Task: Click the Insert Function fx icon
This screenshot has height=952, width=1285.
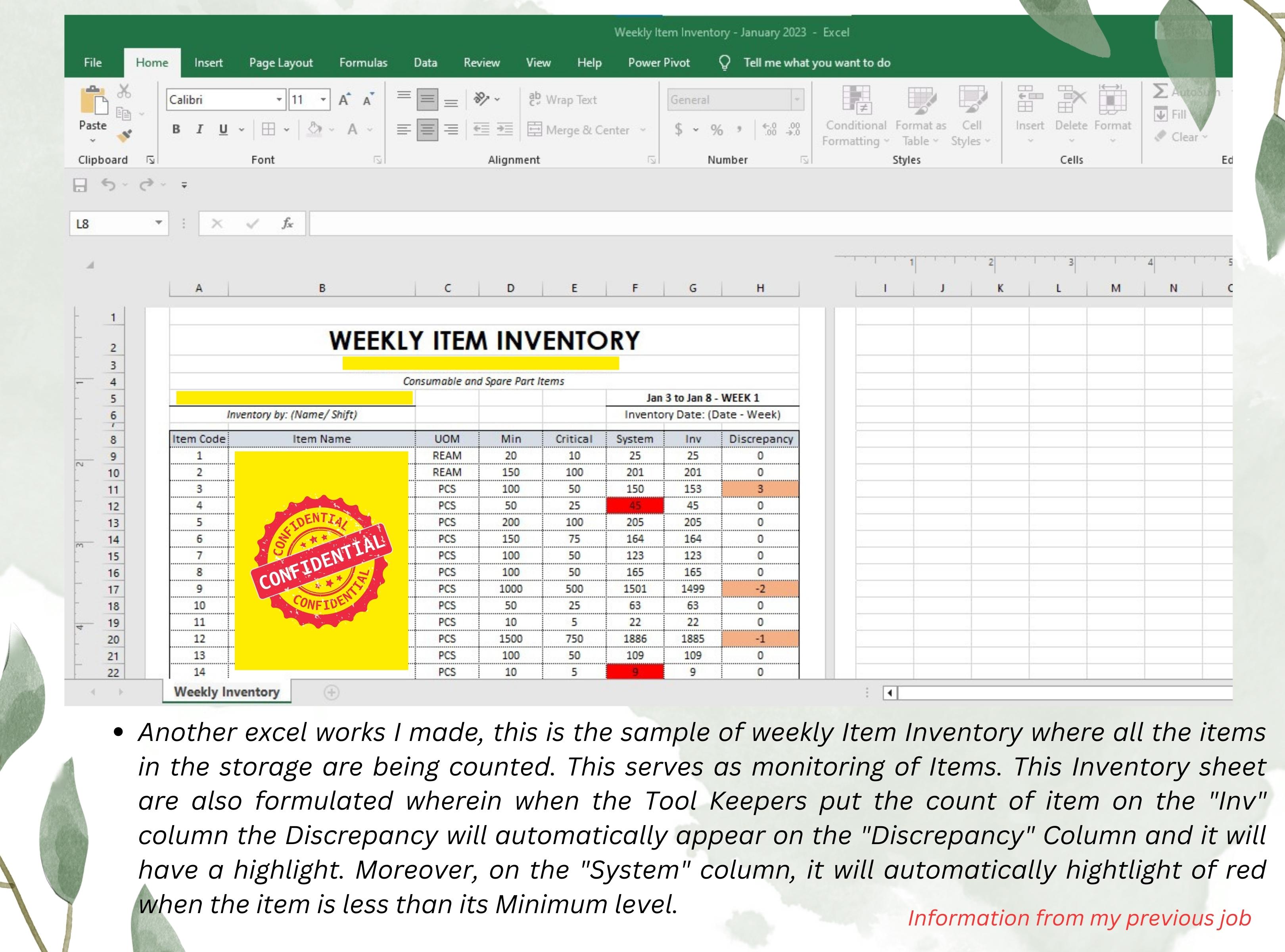Action: coord(287,224)
